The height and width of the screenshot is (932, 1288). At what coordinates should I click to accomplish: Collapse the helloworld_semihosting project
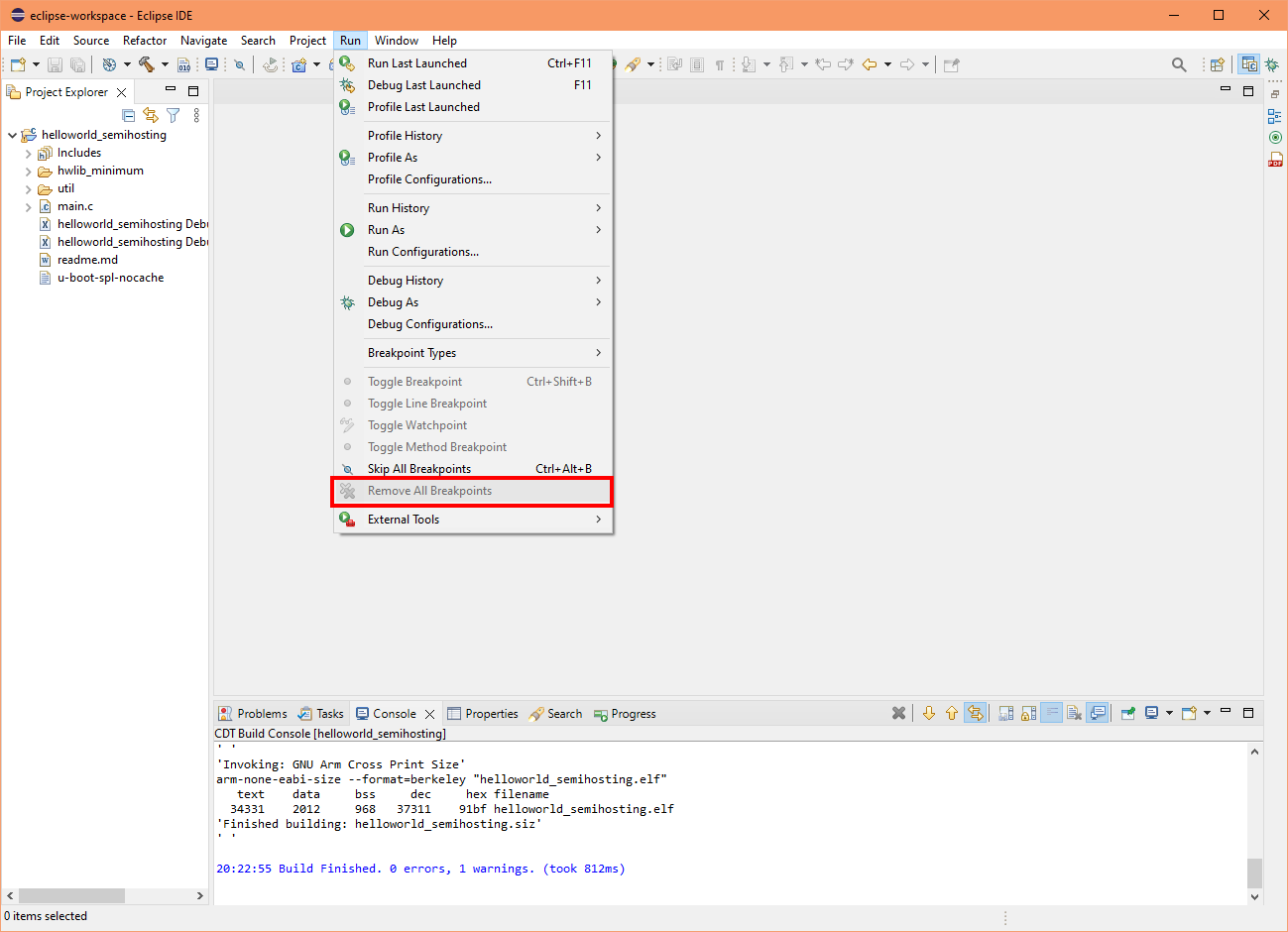coord(12,134)
